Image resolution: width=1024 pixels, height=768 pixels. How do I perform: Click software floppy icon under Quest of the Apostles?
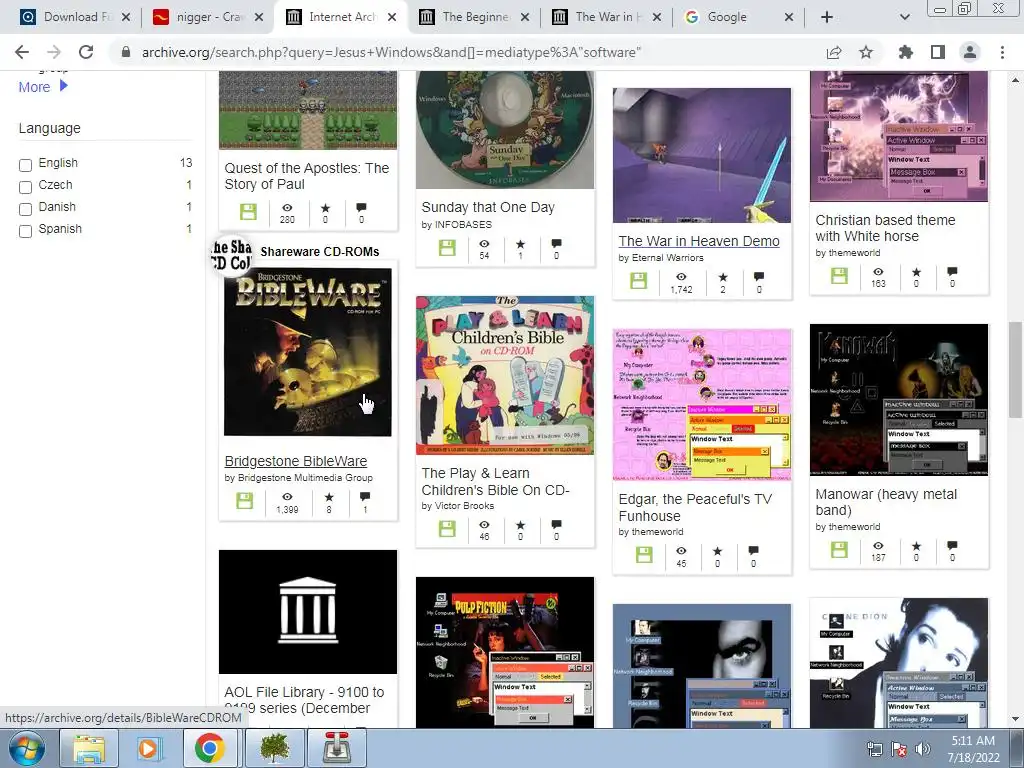click(x=248, y=212)
